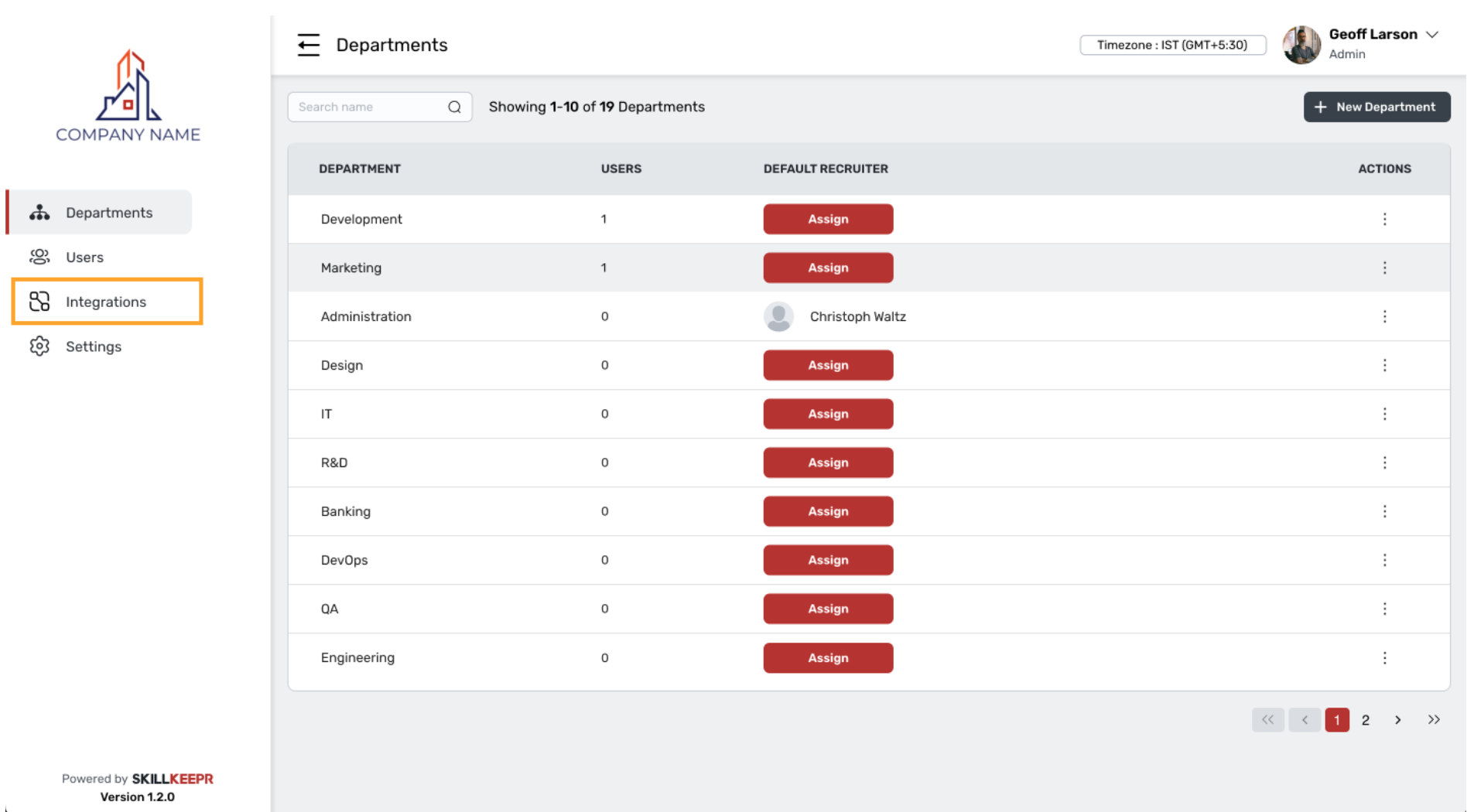Select the Departments sidebar item
The height and width of the screenshot is (812, 1467).
tap(108, 213)
